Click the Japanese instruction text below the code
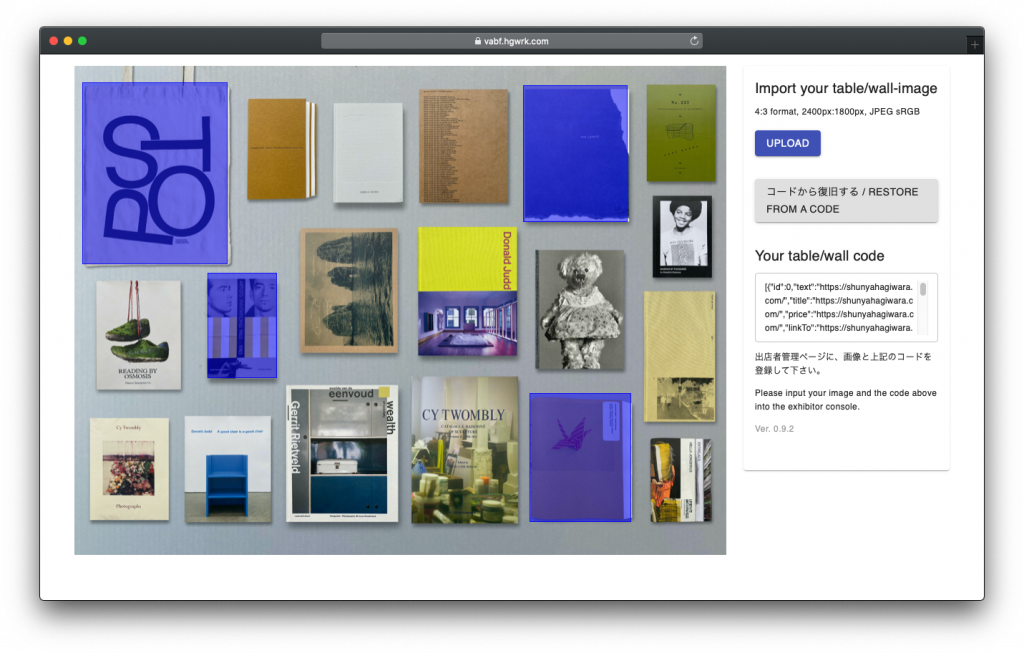The image size is (1024, 653). [843, 363]
